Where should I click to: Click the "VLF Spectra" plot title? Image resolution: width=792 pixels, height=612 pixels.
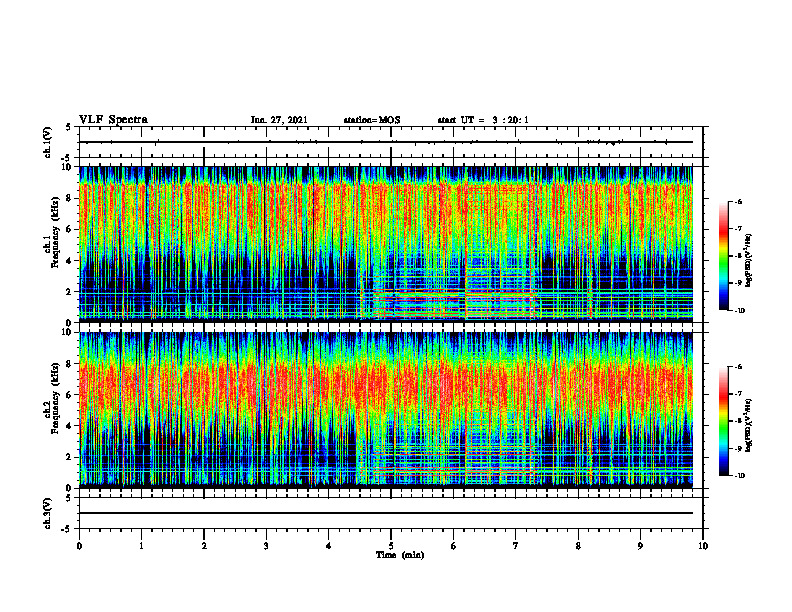click(x=113, y=120)
